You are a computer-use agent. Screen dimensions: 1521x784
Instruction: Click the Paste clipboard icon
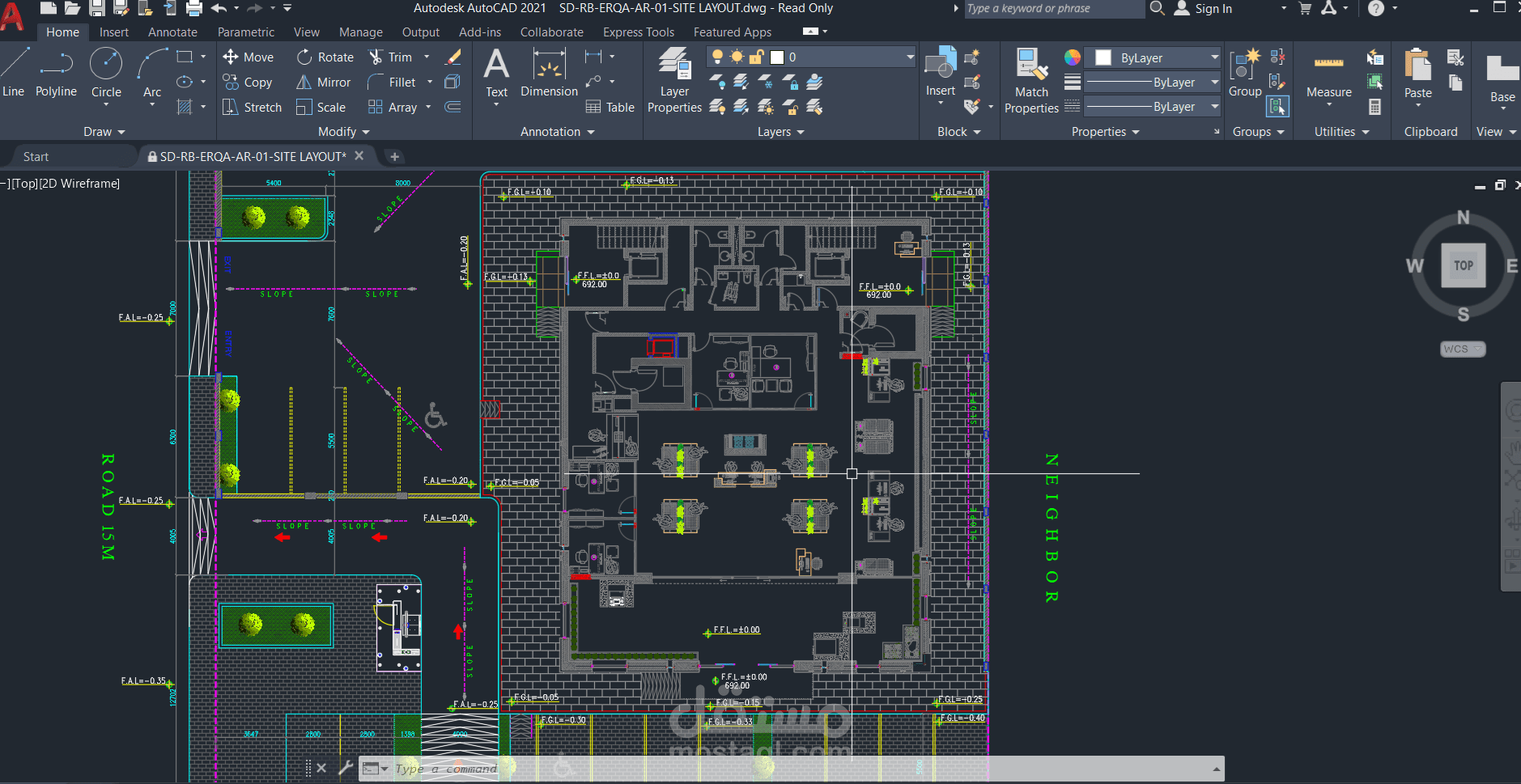(x=1418, y=73)
